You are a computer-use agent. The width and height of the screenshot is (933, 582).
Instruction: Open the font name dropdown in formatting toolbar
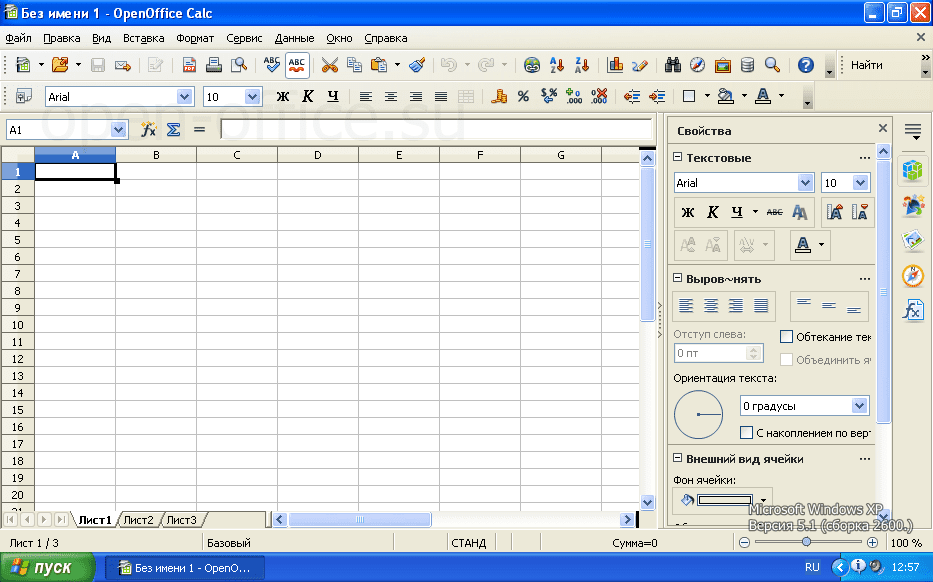(184, 96)
